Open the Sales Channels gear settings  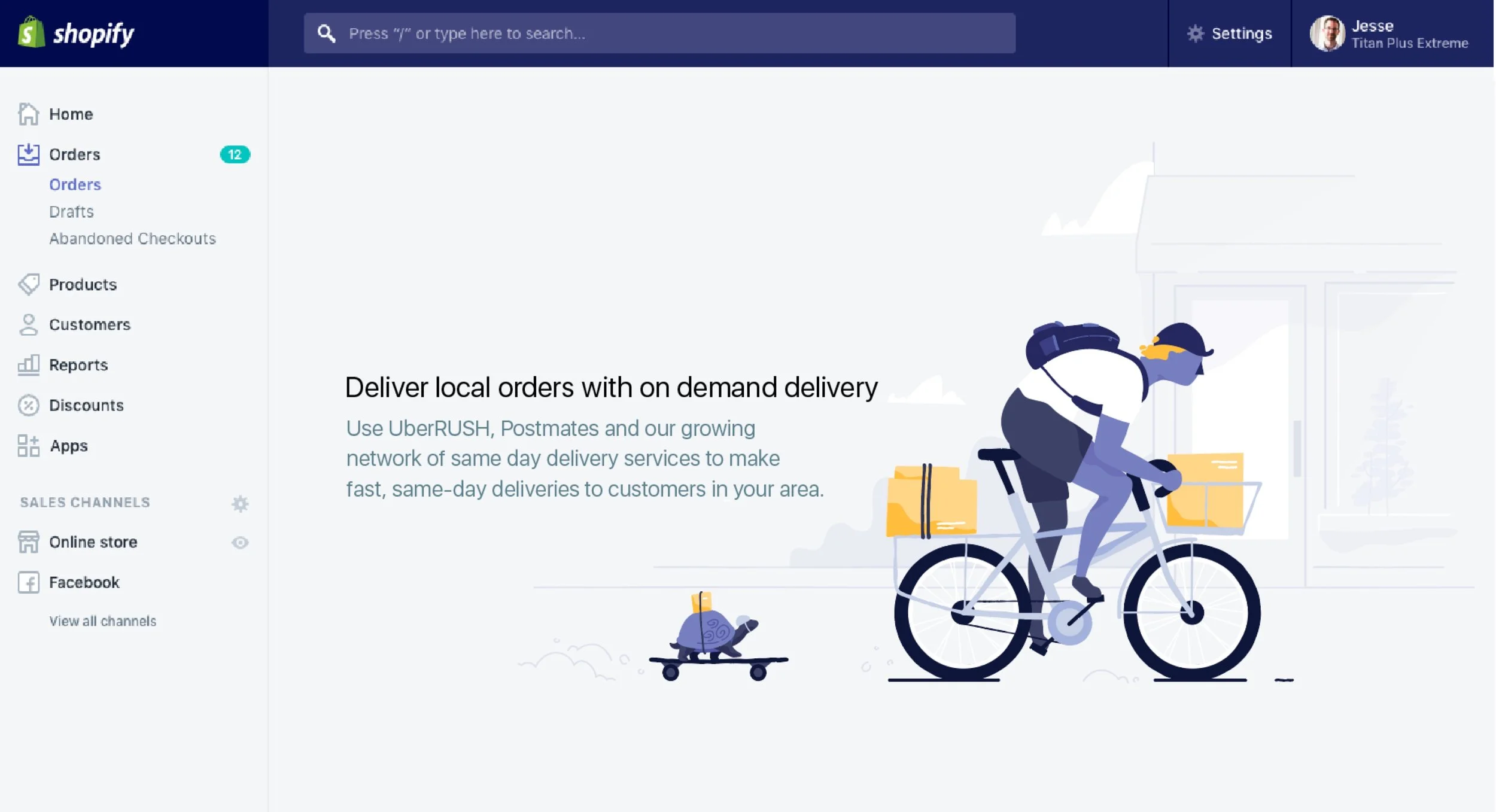pos(240,503)
